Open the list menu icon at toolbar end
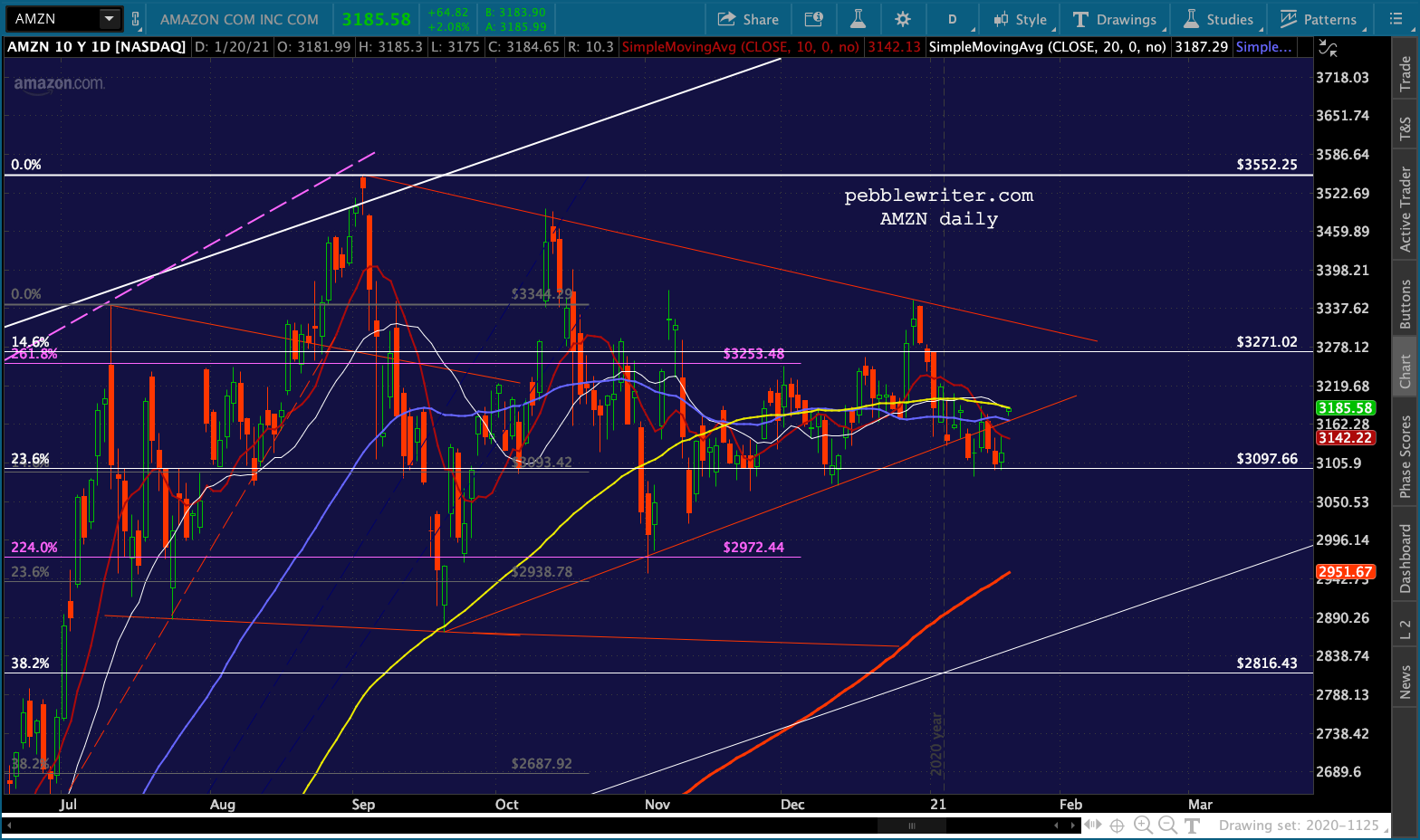1420x840 pixels. click(1396, 19)
